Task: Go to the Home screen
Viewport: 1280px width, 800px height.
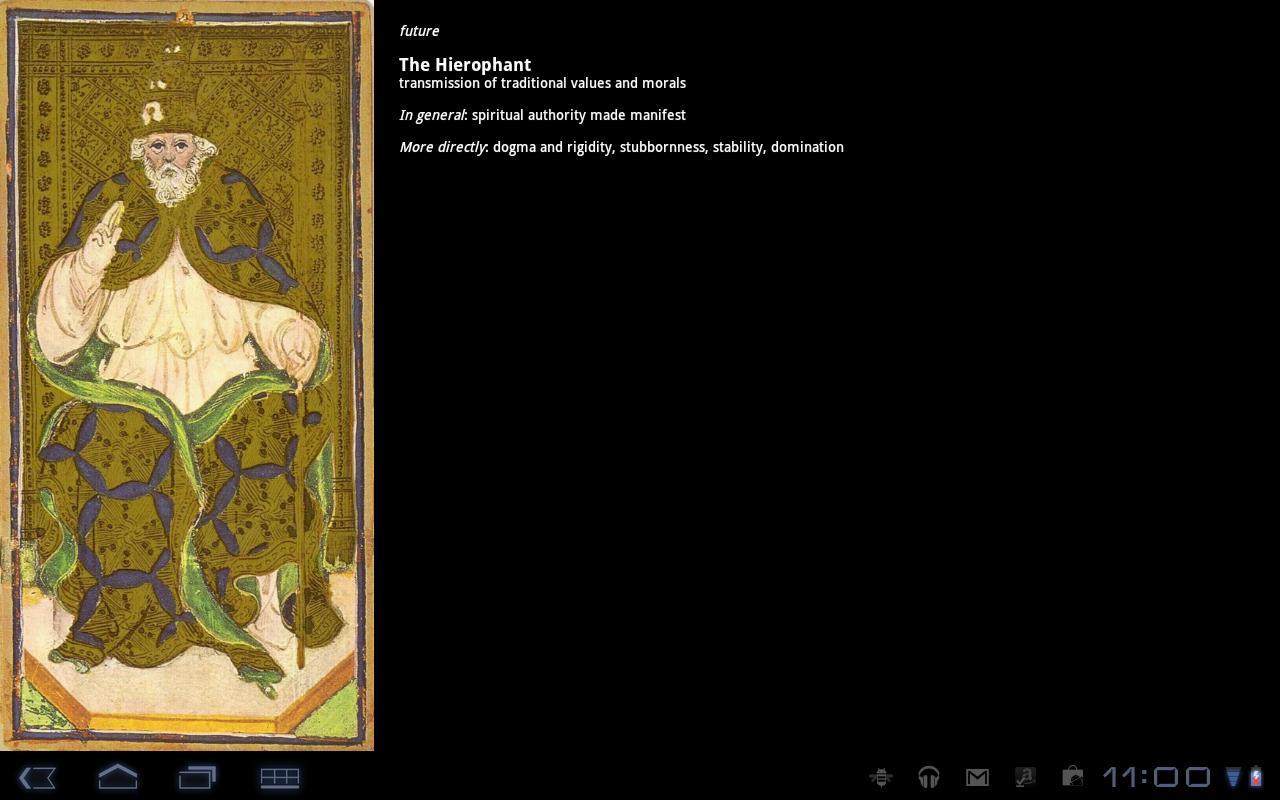Action: tap(118, 777)
